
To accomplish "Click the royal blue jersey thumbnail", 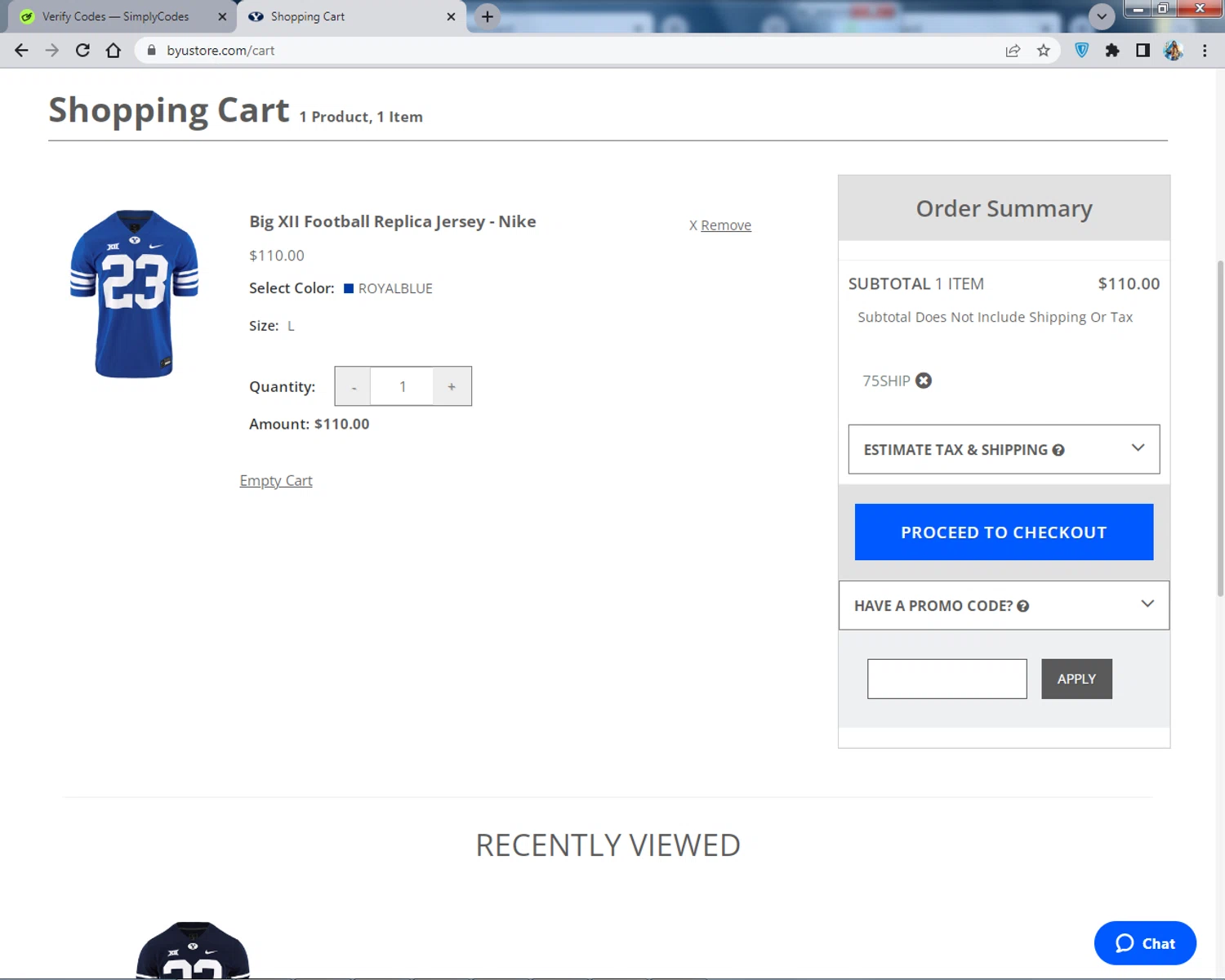I will 135,294.
